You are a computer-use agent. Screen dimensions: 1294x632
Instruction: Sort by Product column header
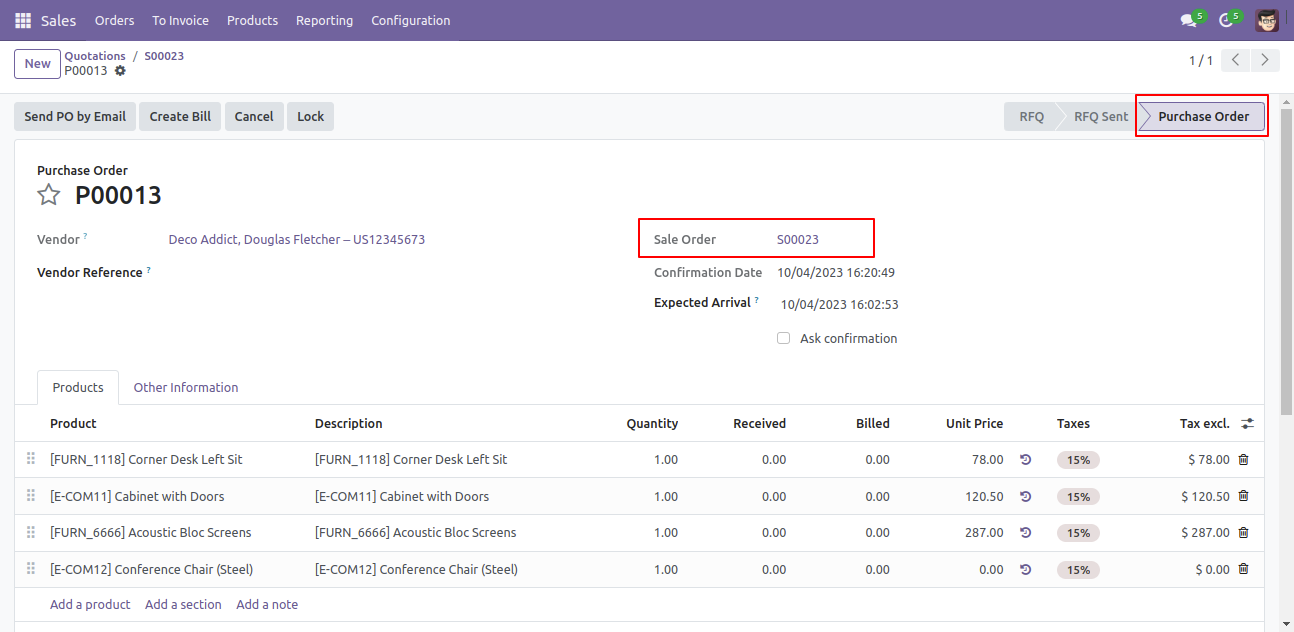click(73, 423)
